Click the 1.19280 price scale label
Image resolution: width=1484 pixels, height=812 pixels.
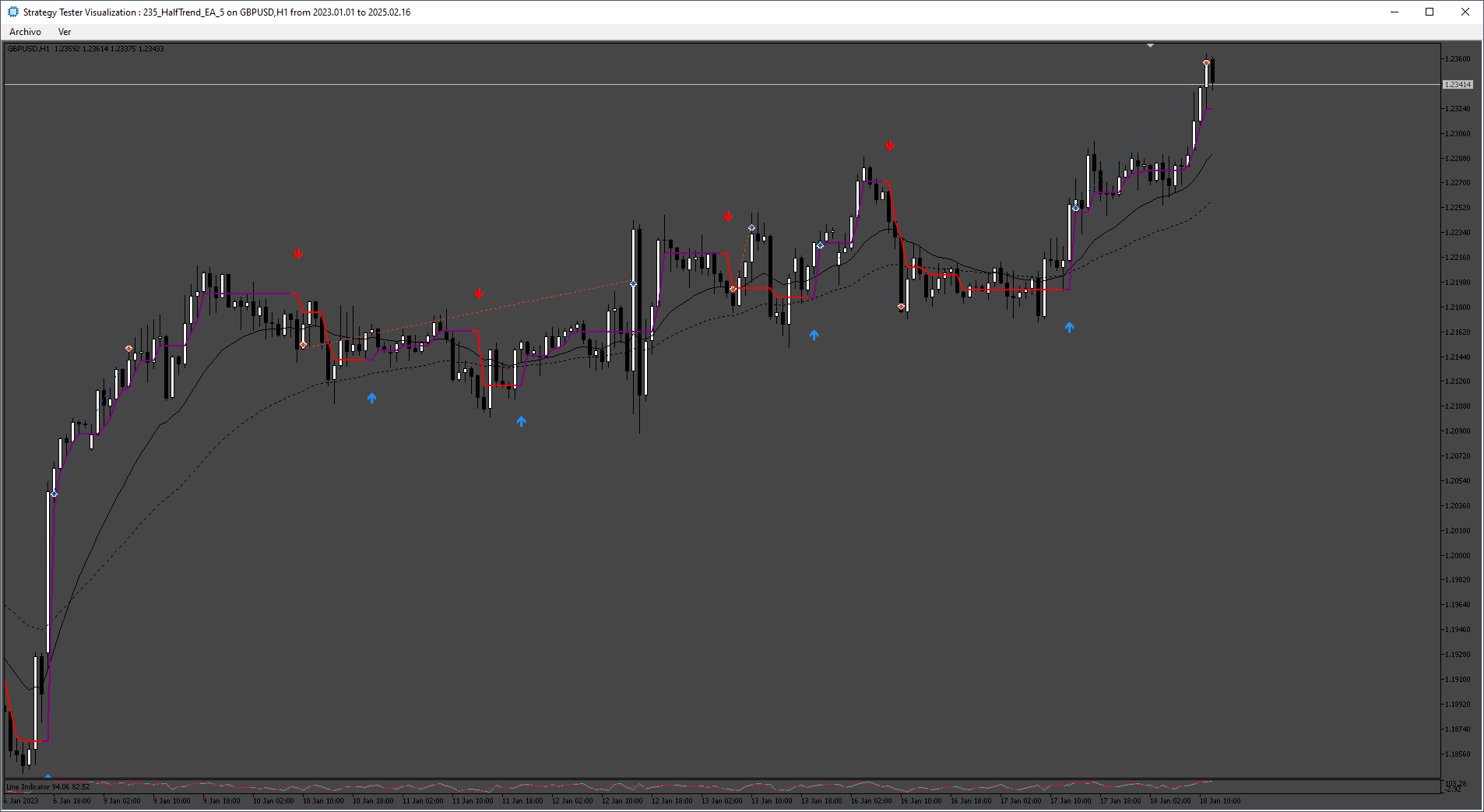[x=1458, y=654]
